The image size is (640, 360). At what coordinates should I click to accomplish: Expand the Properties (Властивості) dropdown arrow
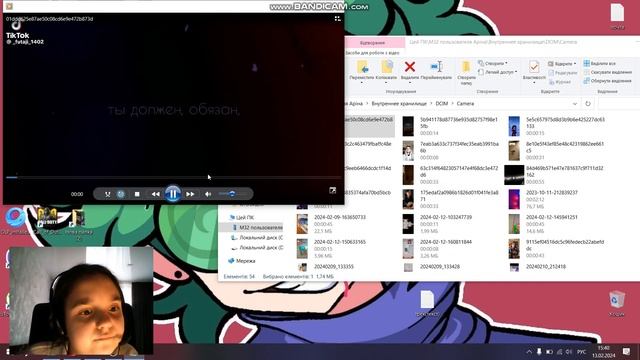coord(534,83)
